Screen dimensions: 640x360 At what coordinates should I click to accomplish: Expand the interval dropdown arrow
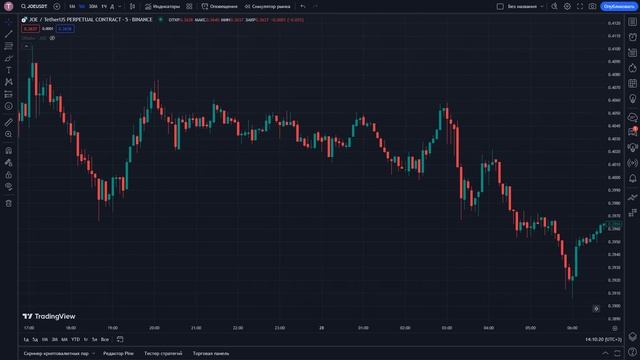[120, 7]
